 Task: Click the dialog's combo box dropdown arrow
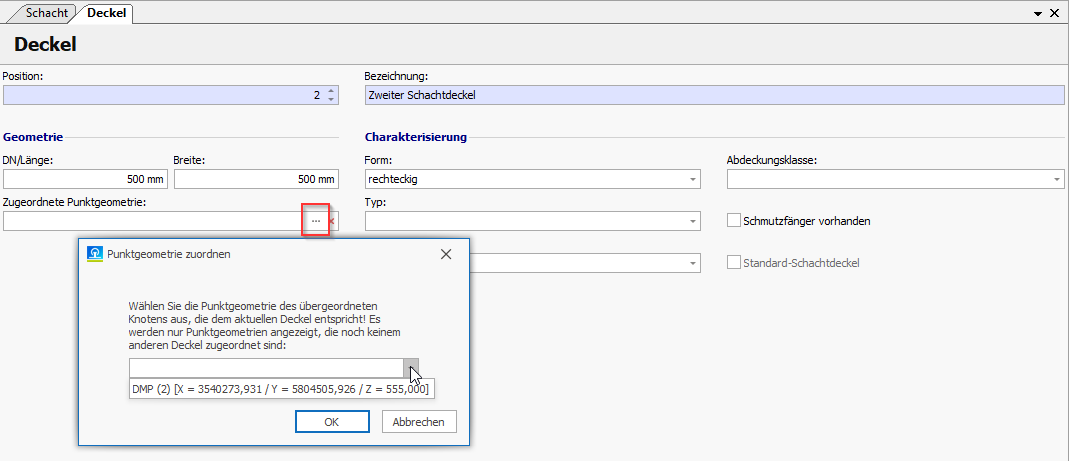(410, 368)
